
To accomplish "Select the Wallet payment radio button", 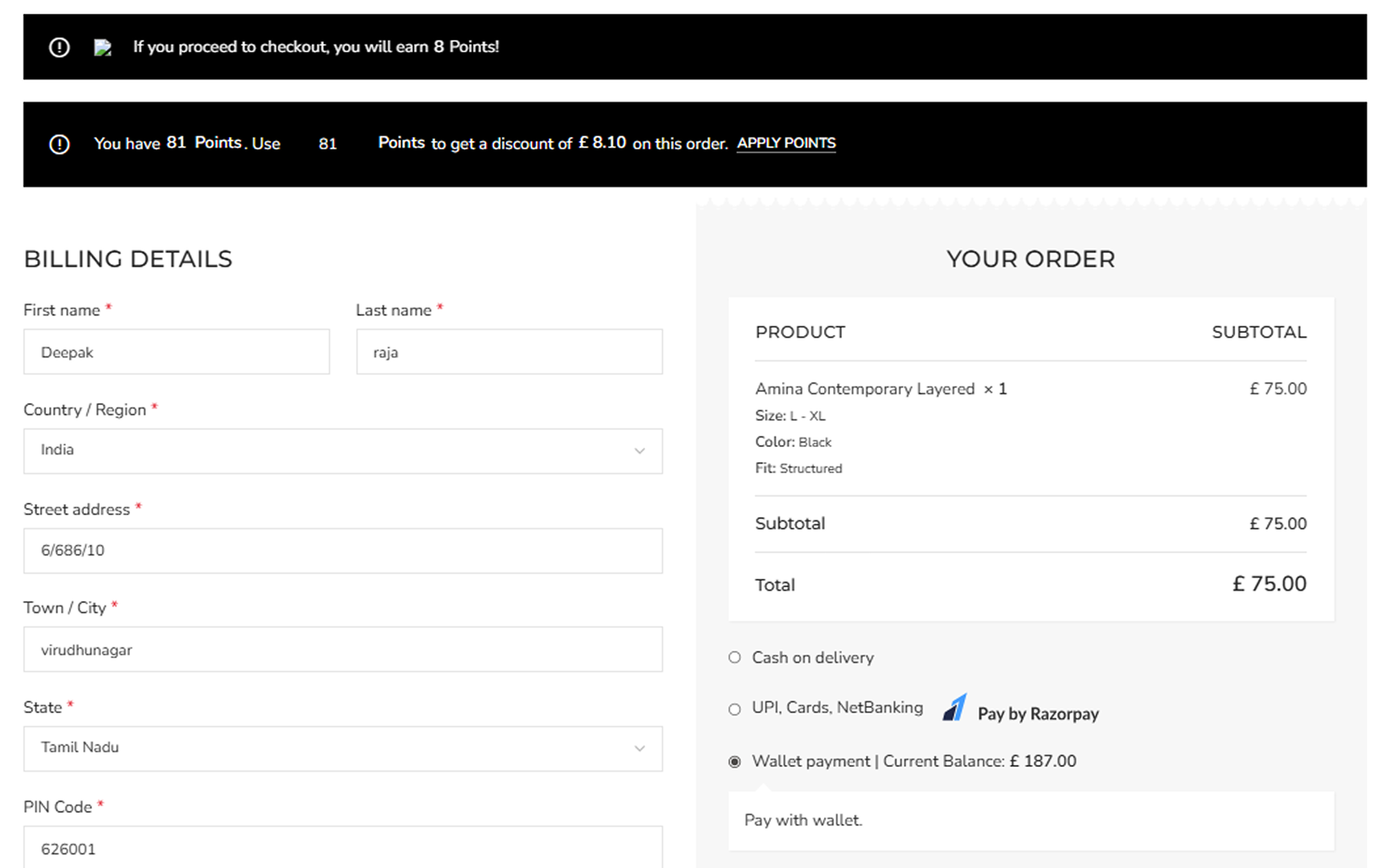I will click(x=735, y=761).
